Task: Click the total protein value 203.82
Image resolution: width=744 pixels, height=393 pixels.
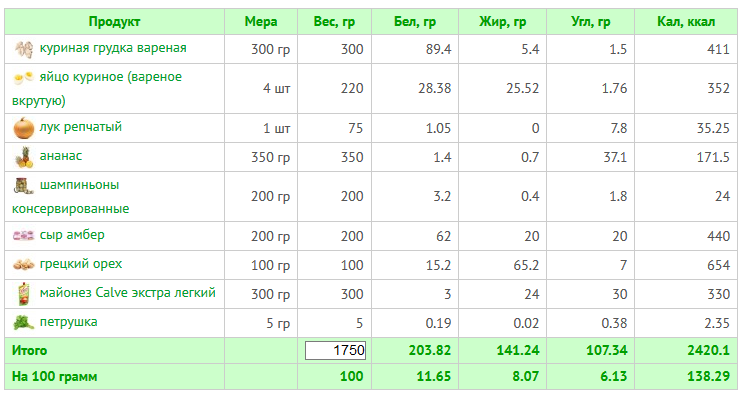Action: click(430, 351)
